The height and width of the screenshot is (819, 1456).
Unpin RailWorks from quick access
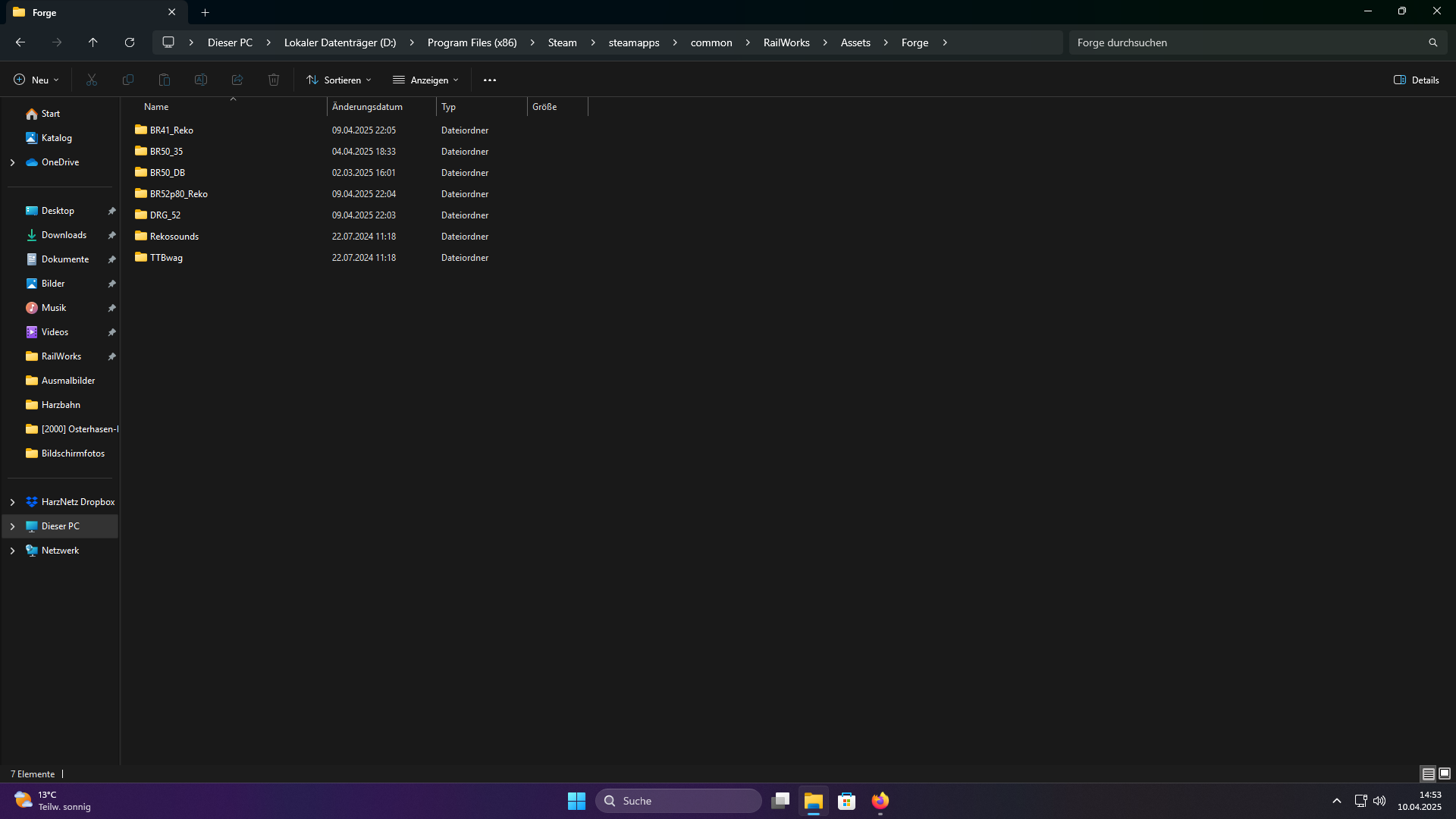pyautogui.click(x=111, y=356)
